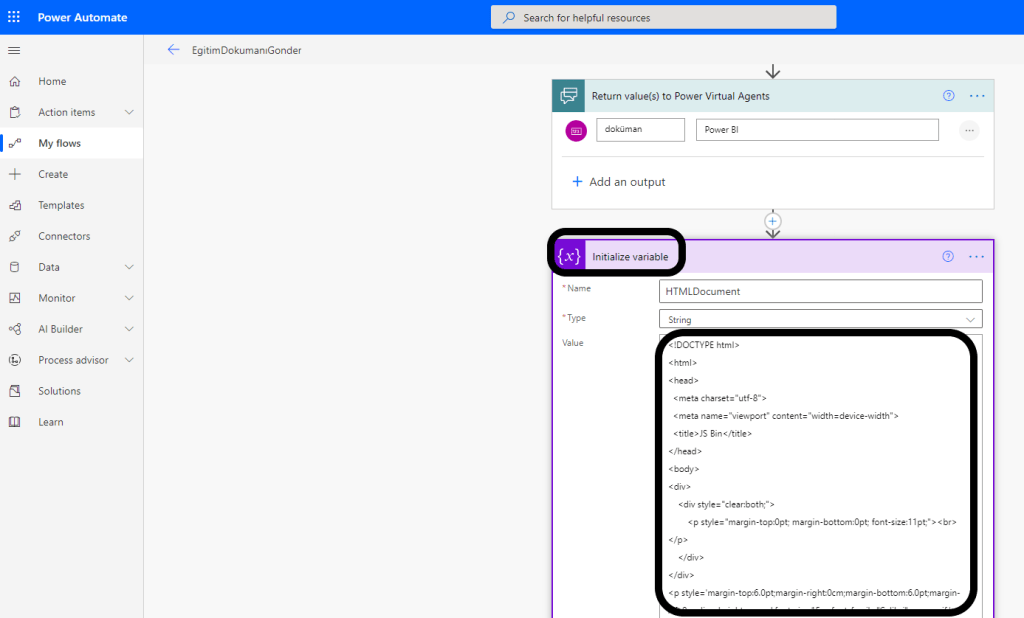The height and width of the screenshot is (618, 1024).
Task: Open ellipsis menu on Return value(s) card
Action: [x=977, y=96]
